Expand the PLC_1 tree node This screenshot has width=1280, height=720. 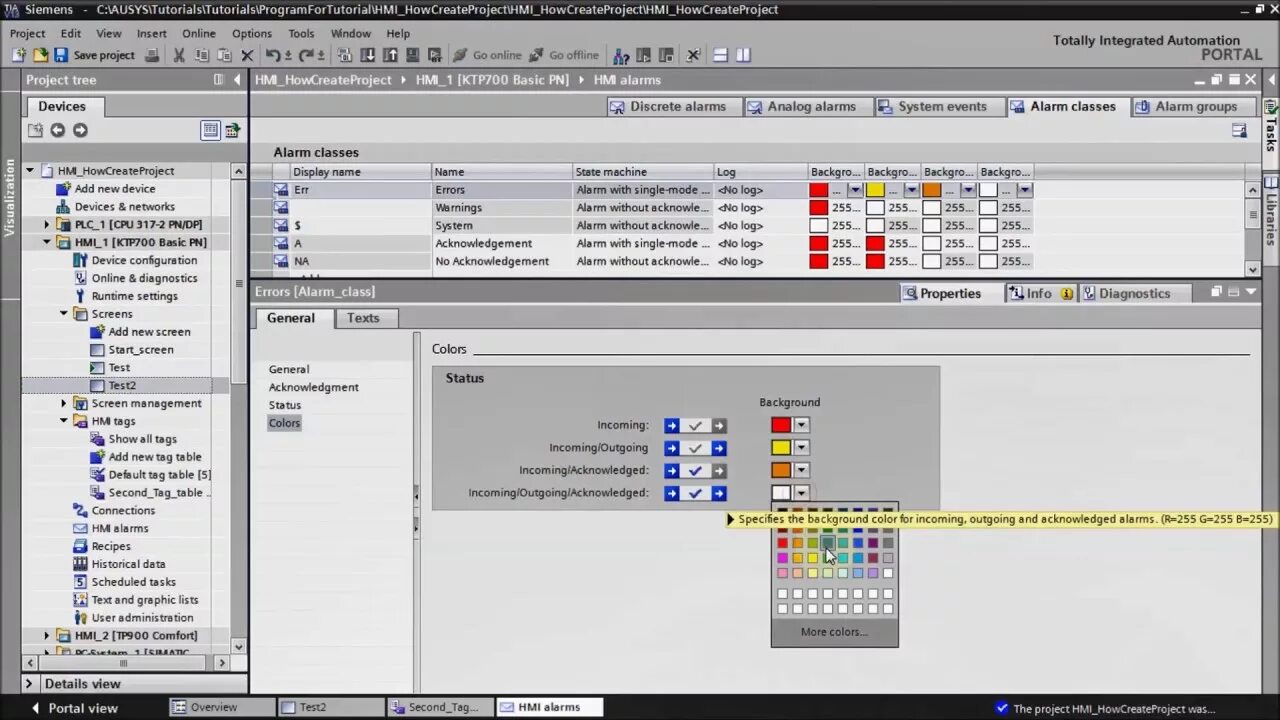(46, 225)
